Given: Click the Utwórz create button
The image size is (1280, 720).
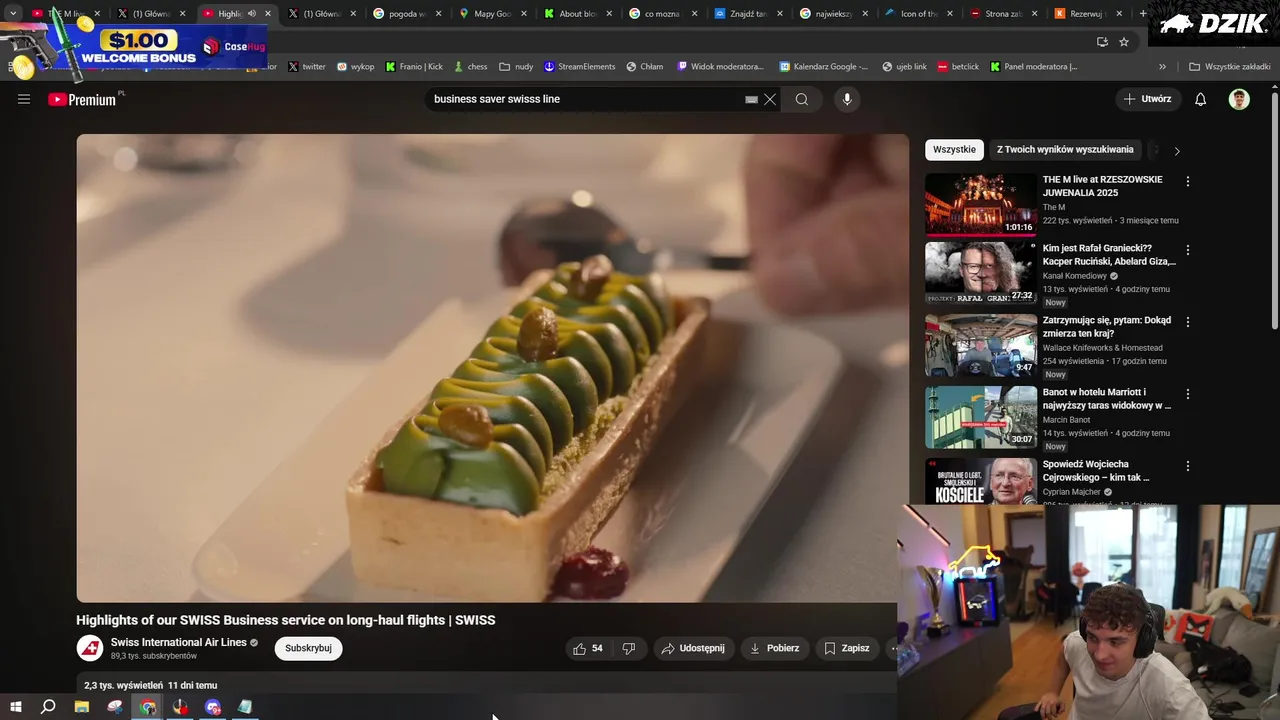Looking at the screenshot, I should coord(1147,99).
